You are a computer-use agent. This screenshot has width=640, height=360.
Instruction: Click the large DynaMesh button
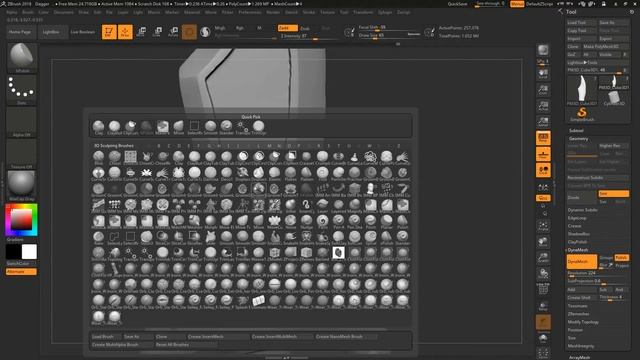(x=582, y=262)
